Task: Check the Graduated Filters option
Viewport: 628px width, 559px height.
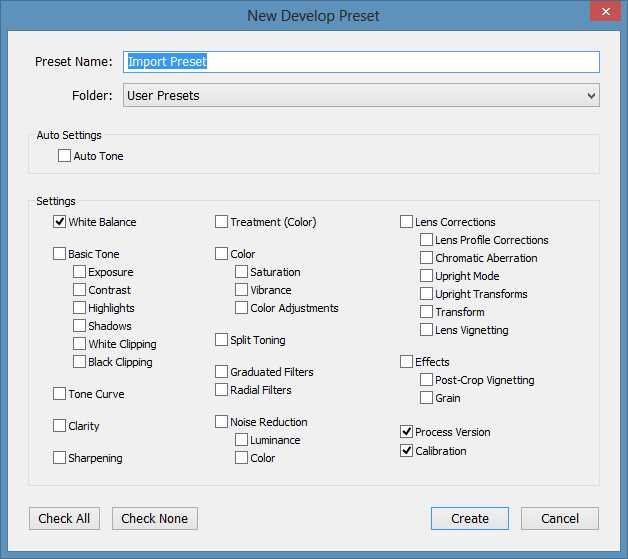Action: [x=222, y=372]
